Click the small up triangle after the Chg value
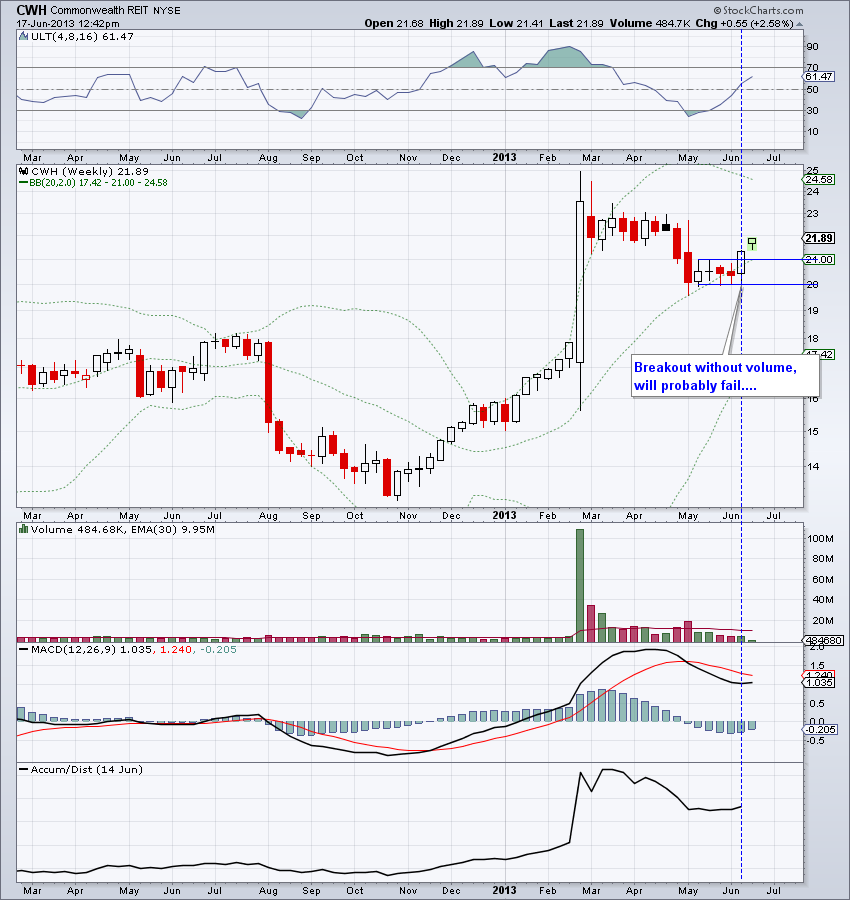 pos(799,24)
